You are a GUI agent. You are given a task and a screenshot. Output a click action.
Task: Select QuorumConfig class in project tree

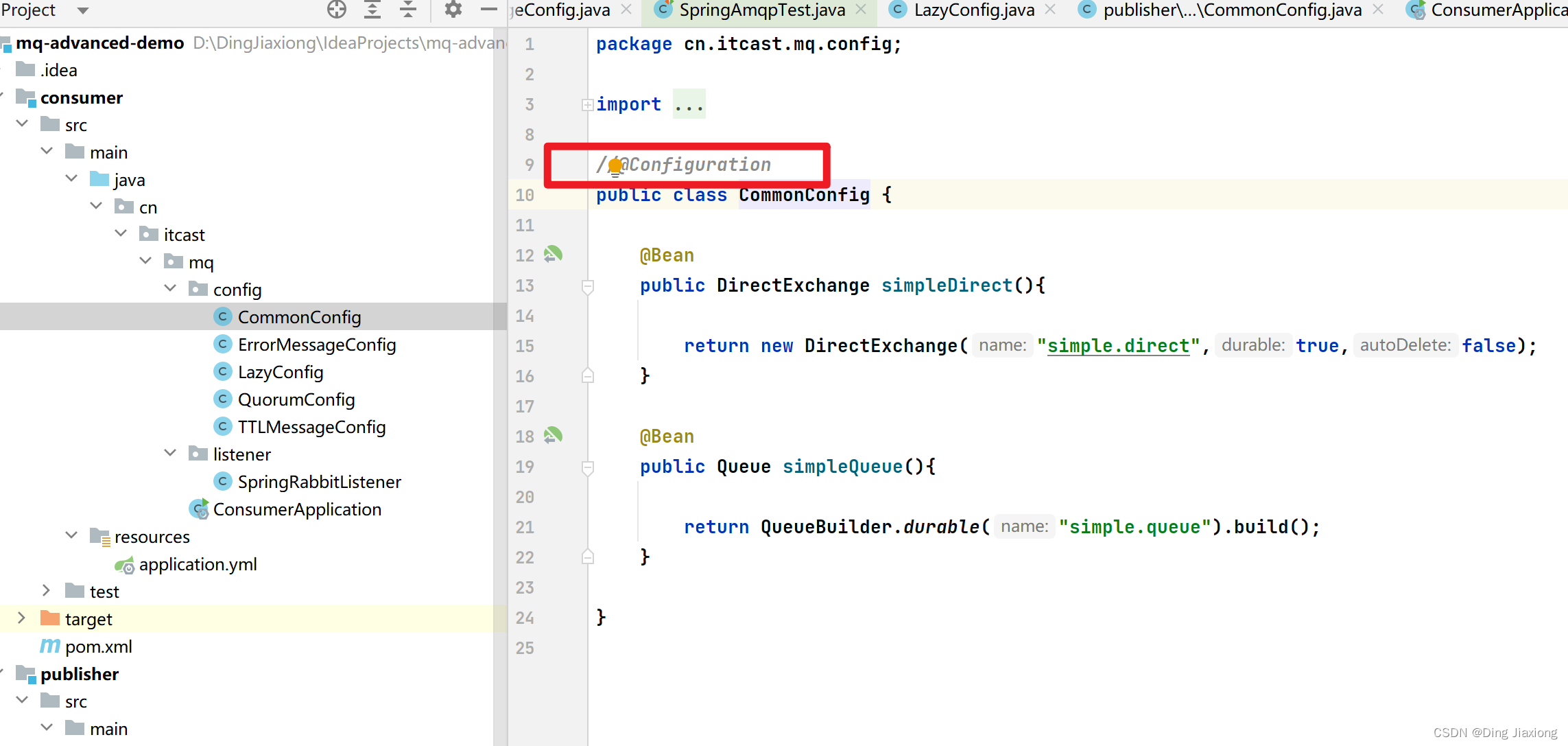(x=296, y=399)
